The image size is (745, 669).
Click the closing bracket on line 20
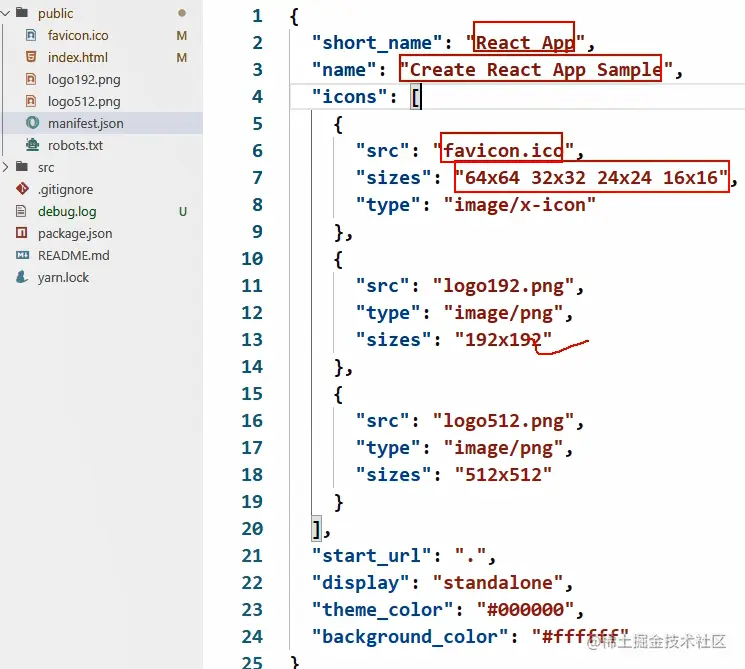coord(316,529)
